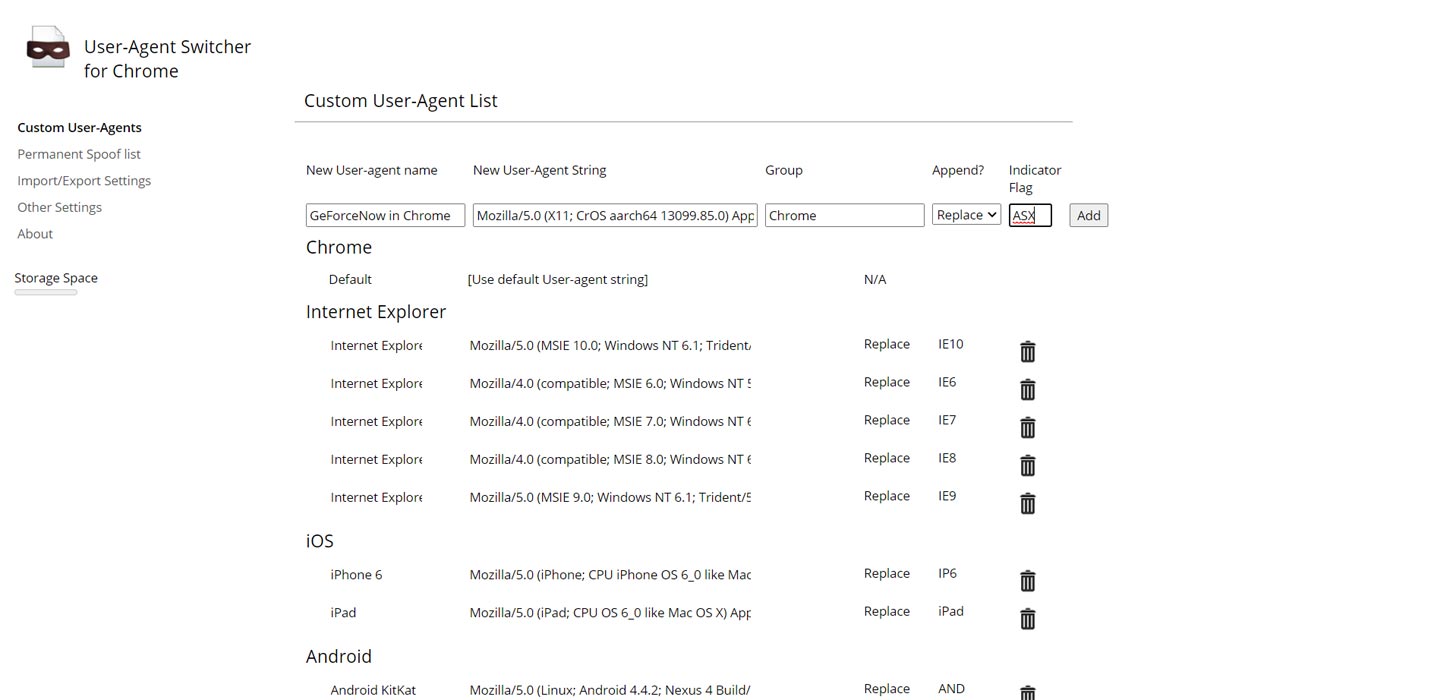Click the Android 4.4.2 Nexus 4 string
Screen dimensions: 1434x700
click(610, 690)
